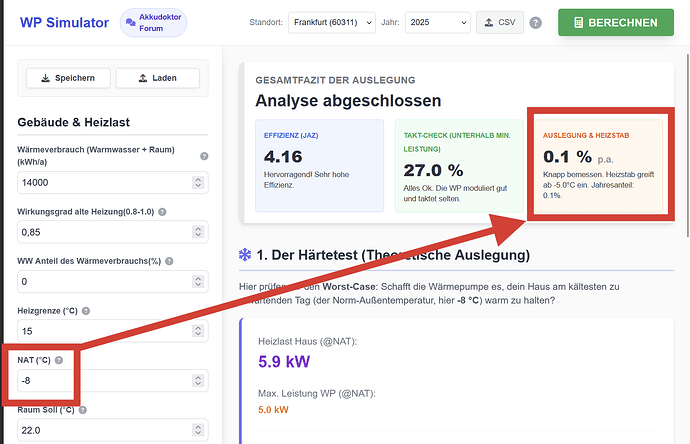This screenshot has width=690, height=444.
Task: Click the stepper arrows of the Wärmeverbrauch field
Action: coord(198,183)
